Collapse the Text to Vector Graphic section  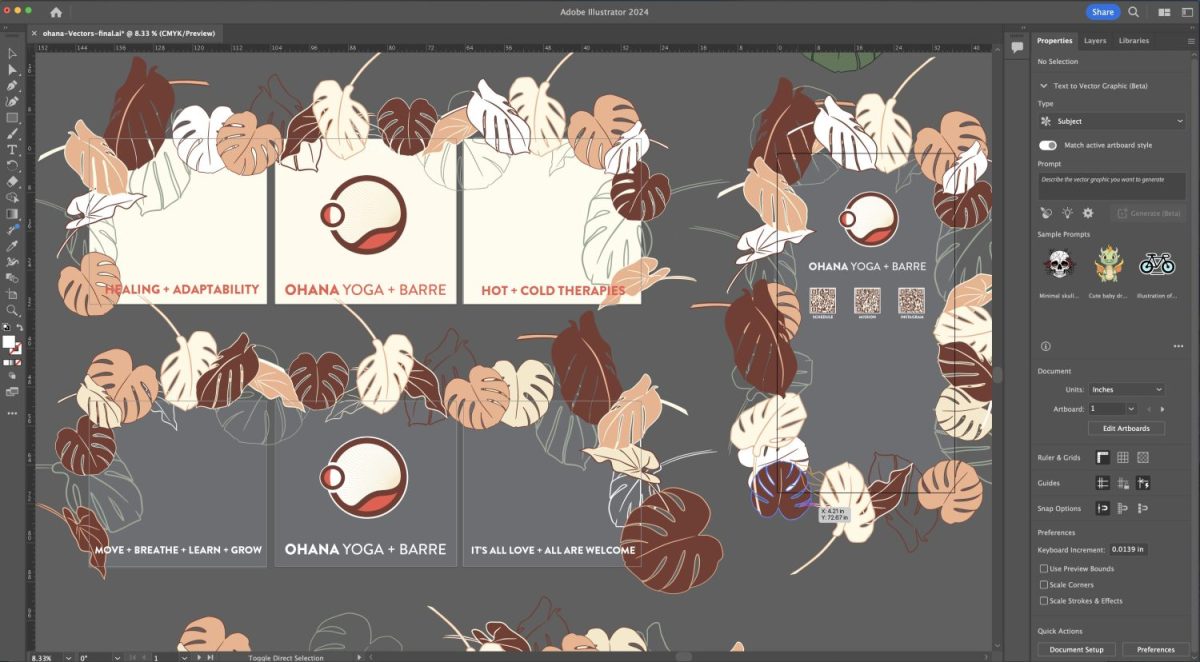tap(1044, 86)
